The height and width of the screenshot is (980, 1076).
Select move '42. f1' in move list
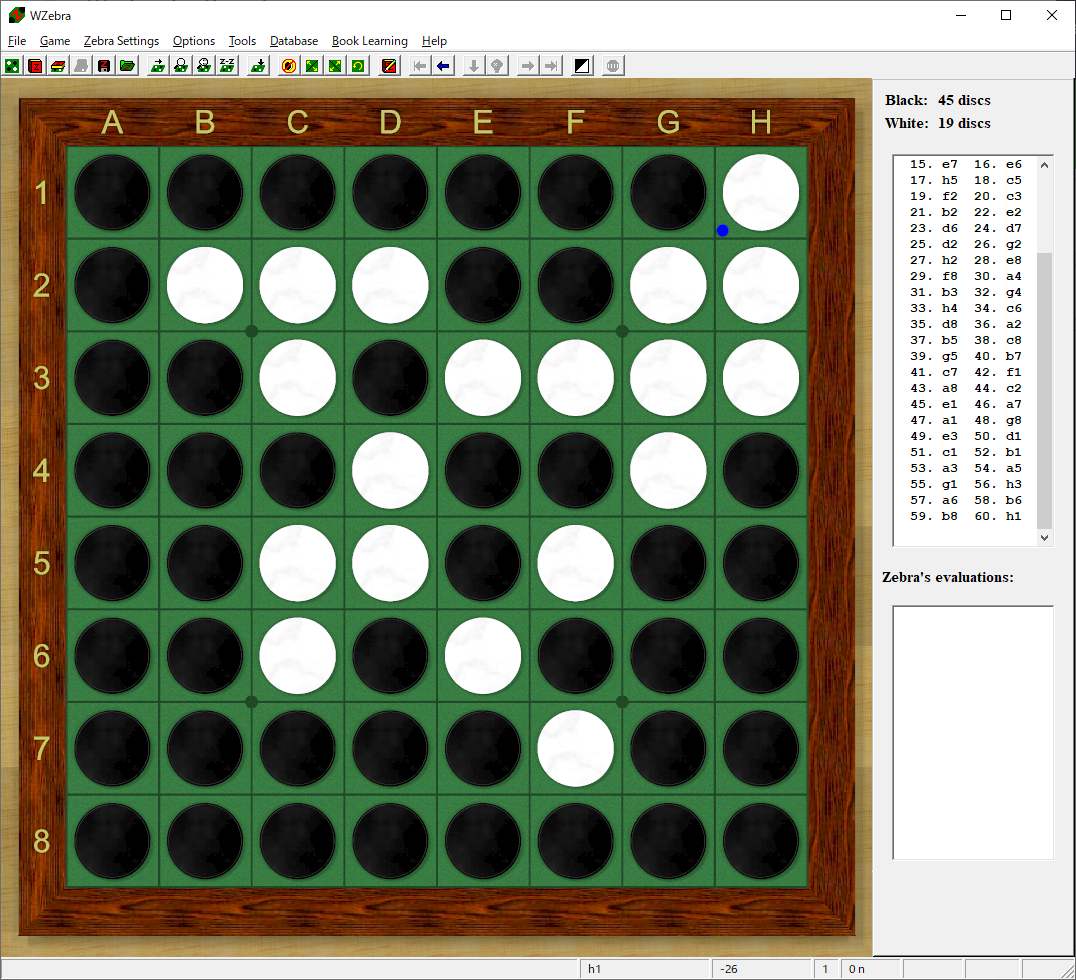pos(998,372)
